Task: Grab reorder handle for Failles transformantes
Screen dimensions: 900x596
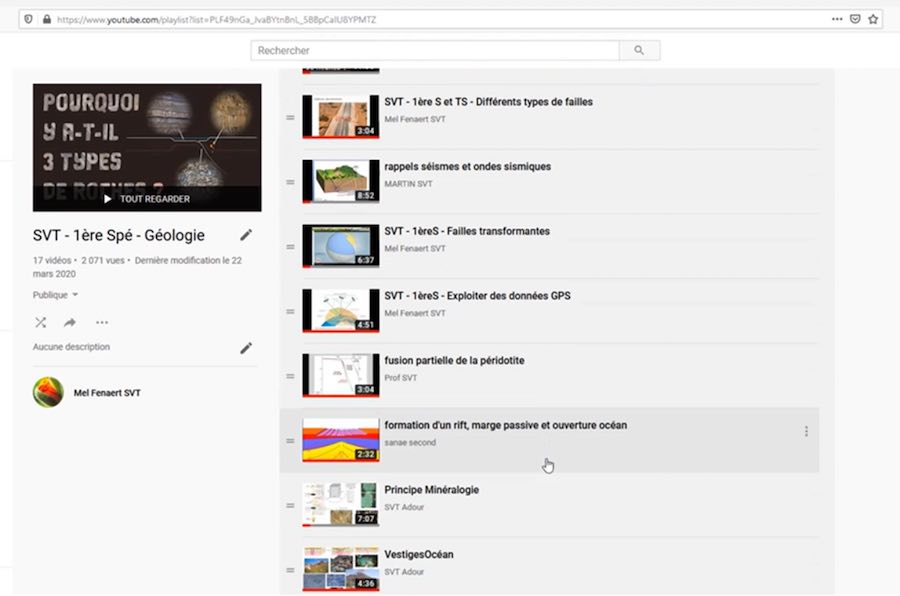Action: click(290, 247)
